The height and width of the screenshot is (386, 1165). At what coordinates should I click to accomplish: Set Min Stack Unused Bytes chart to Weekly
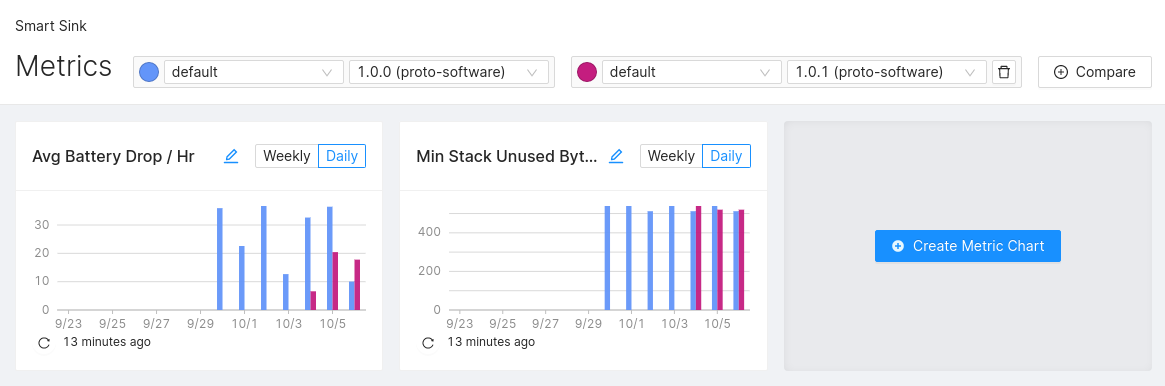[x=672, y=156]
